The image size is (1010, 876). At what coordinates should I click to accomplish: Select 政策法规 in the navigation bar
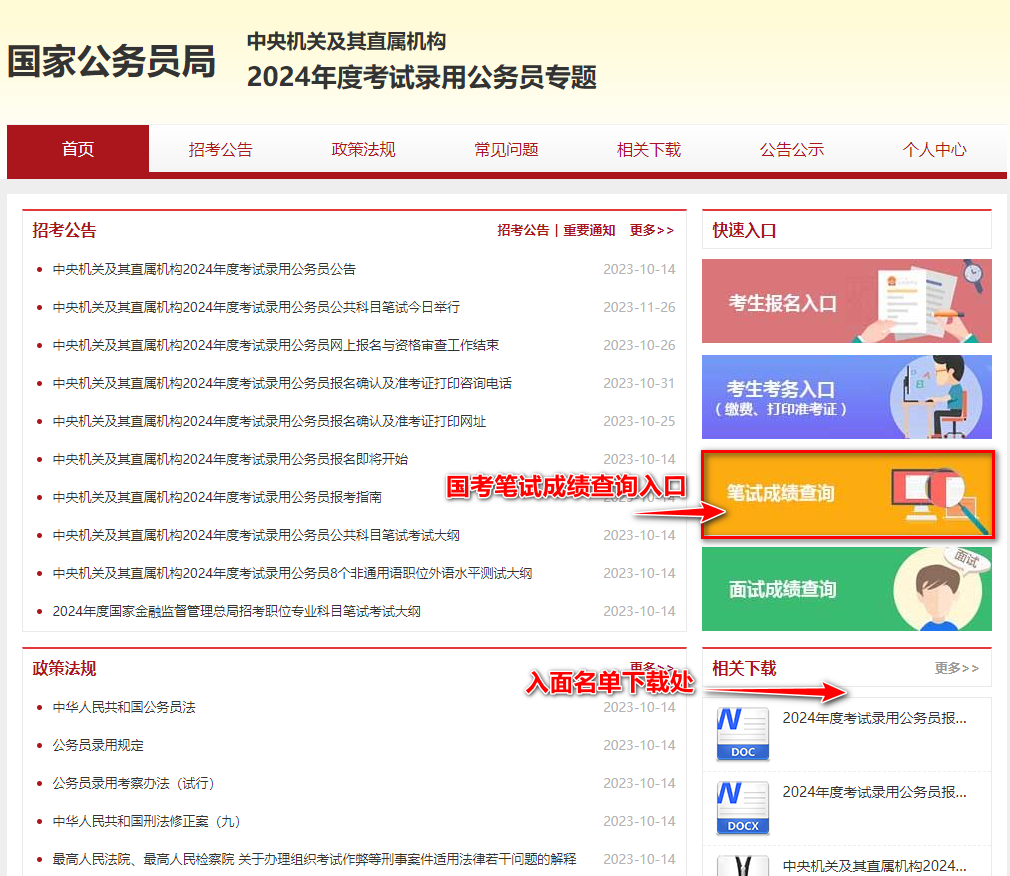[x=363, y=149]
